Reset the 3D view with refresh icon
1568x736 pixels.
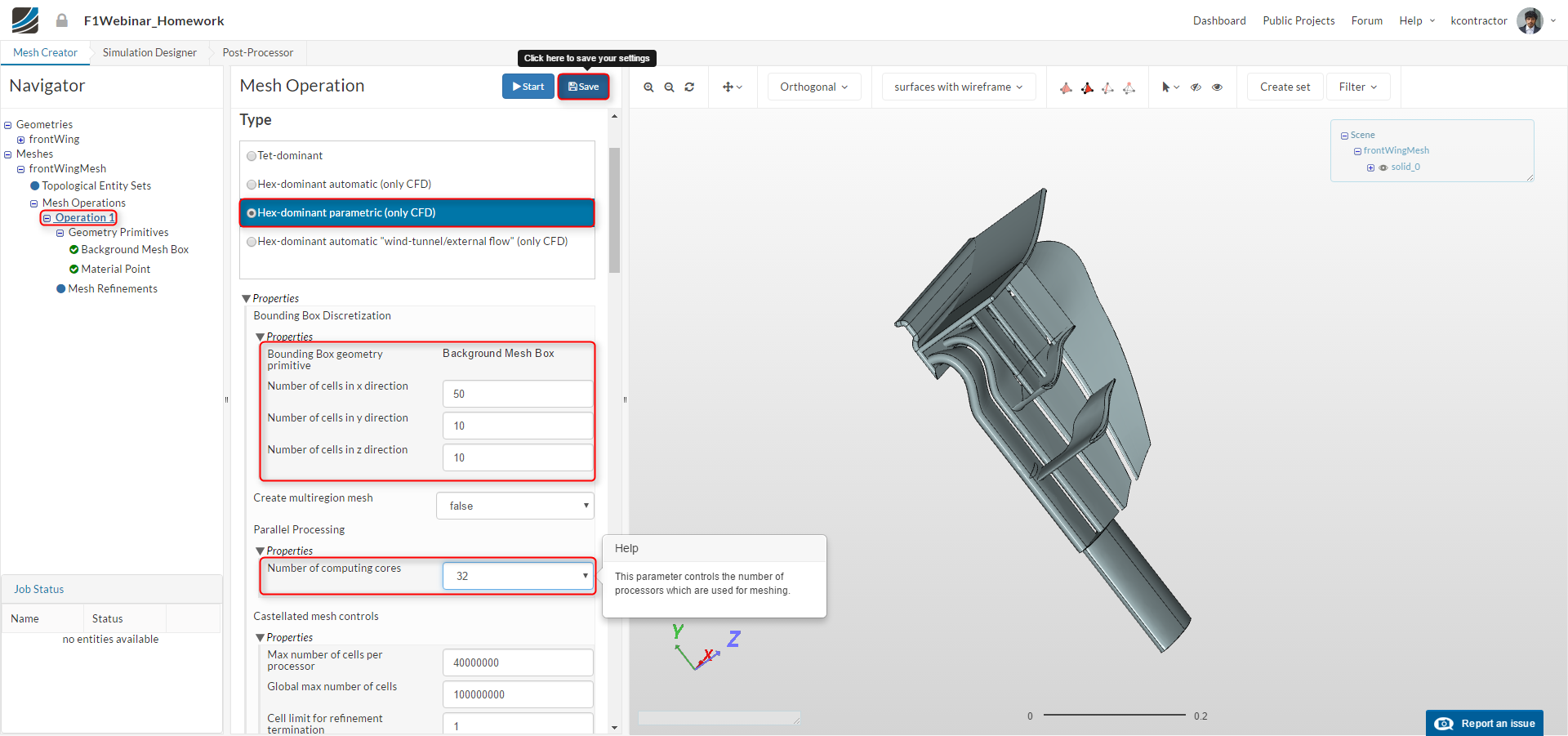(x=689, y=87)
